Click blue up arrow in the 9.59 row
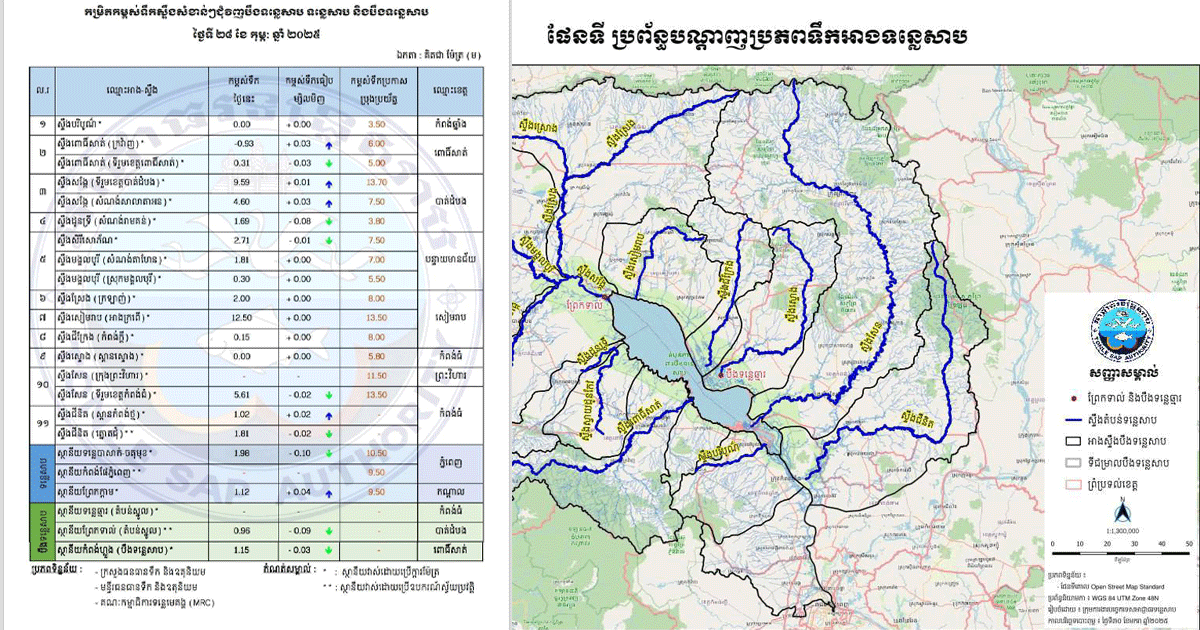Image resolution: width=1200 pixels, height=630 pixels. click(327, 183)
